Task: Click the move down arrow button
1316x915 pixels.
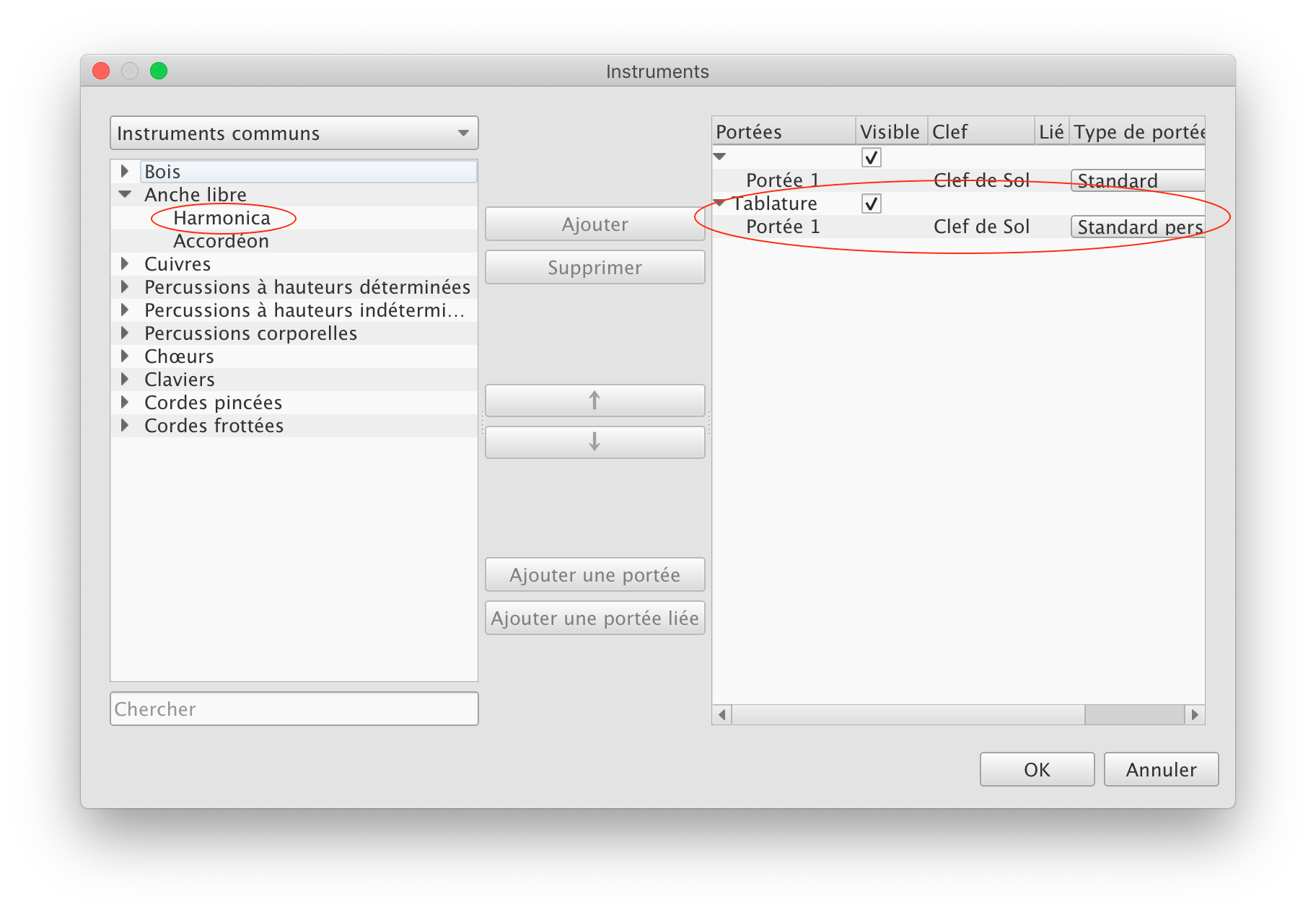Action: (x=595, y=442)
